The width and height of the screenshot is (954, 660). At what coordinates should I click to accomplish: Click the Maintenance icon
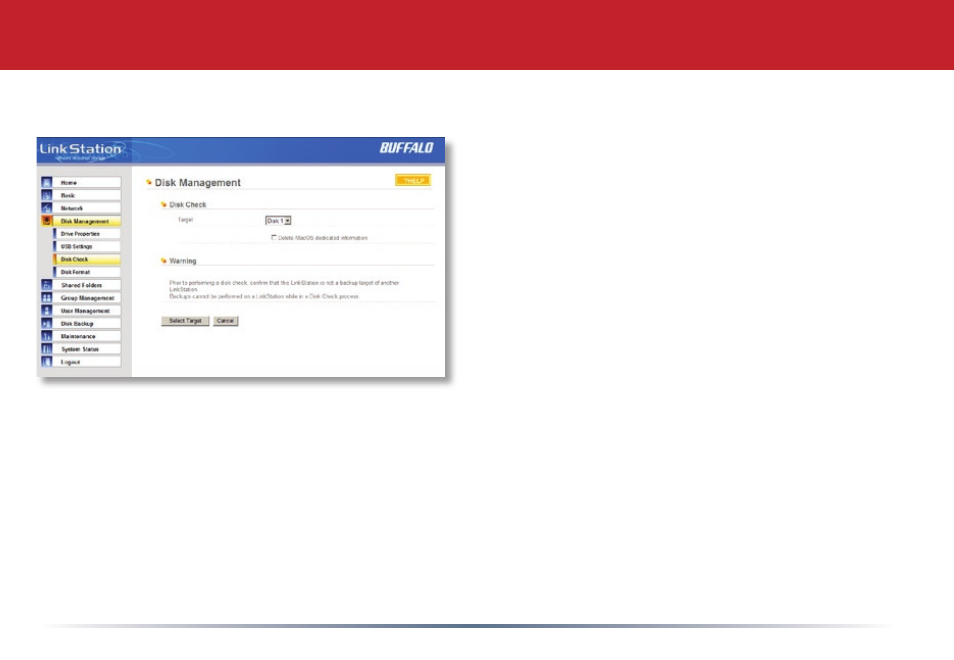click(x=46, y=336)
